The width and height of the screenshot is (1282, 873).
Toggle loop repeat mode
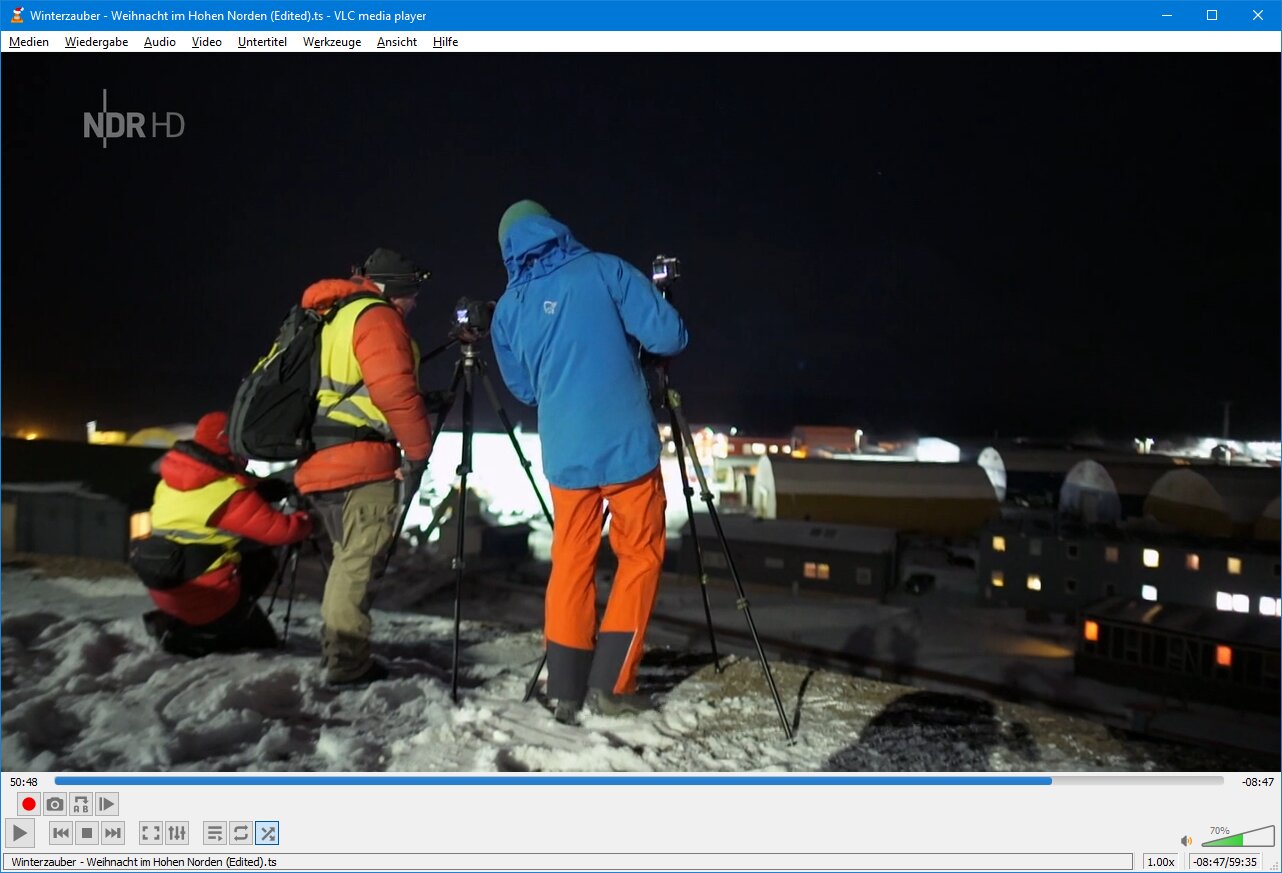click(241, 833)
